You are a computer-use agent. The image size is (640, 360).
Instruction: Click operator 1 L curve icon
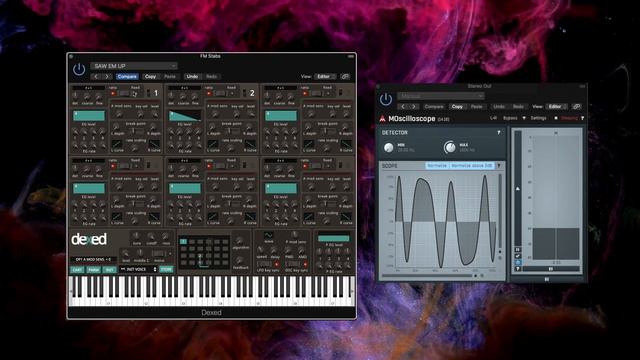(x=117, y=144)
